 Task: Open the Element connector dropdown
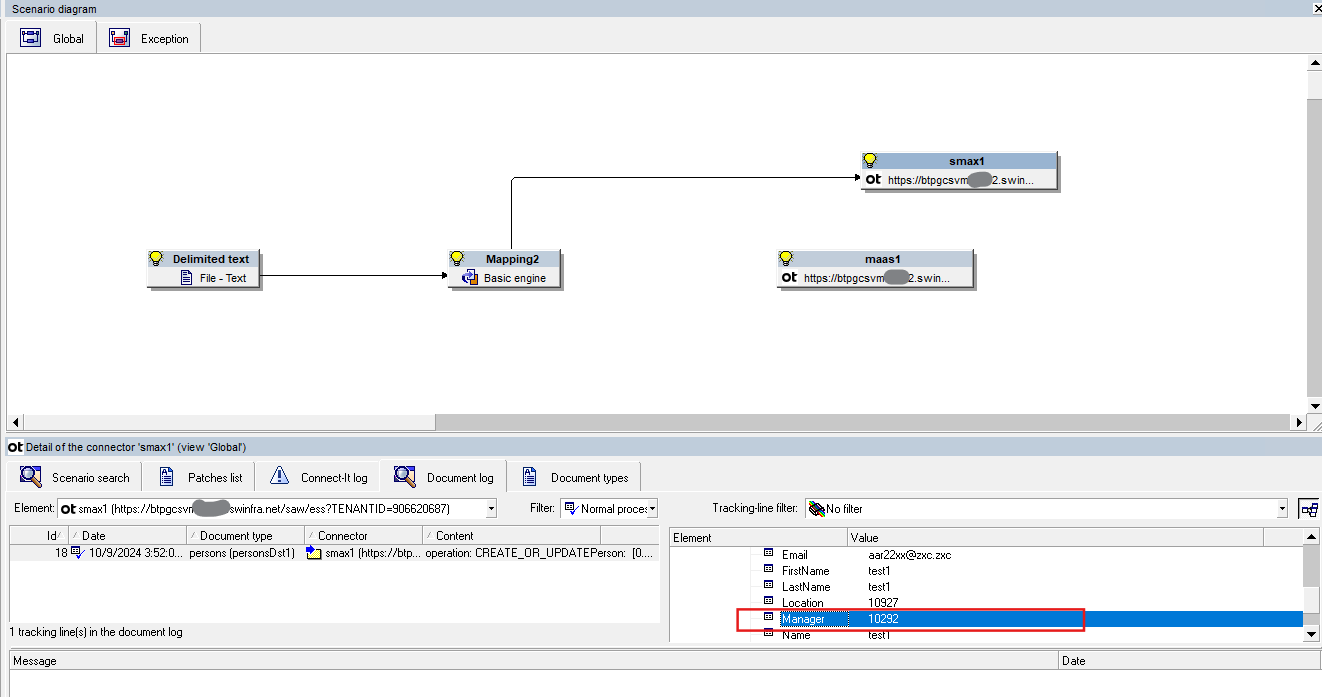[x=489, y=508]
